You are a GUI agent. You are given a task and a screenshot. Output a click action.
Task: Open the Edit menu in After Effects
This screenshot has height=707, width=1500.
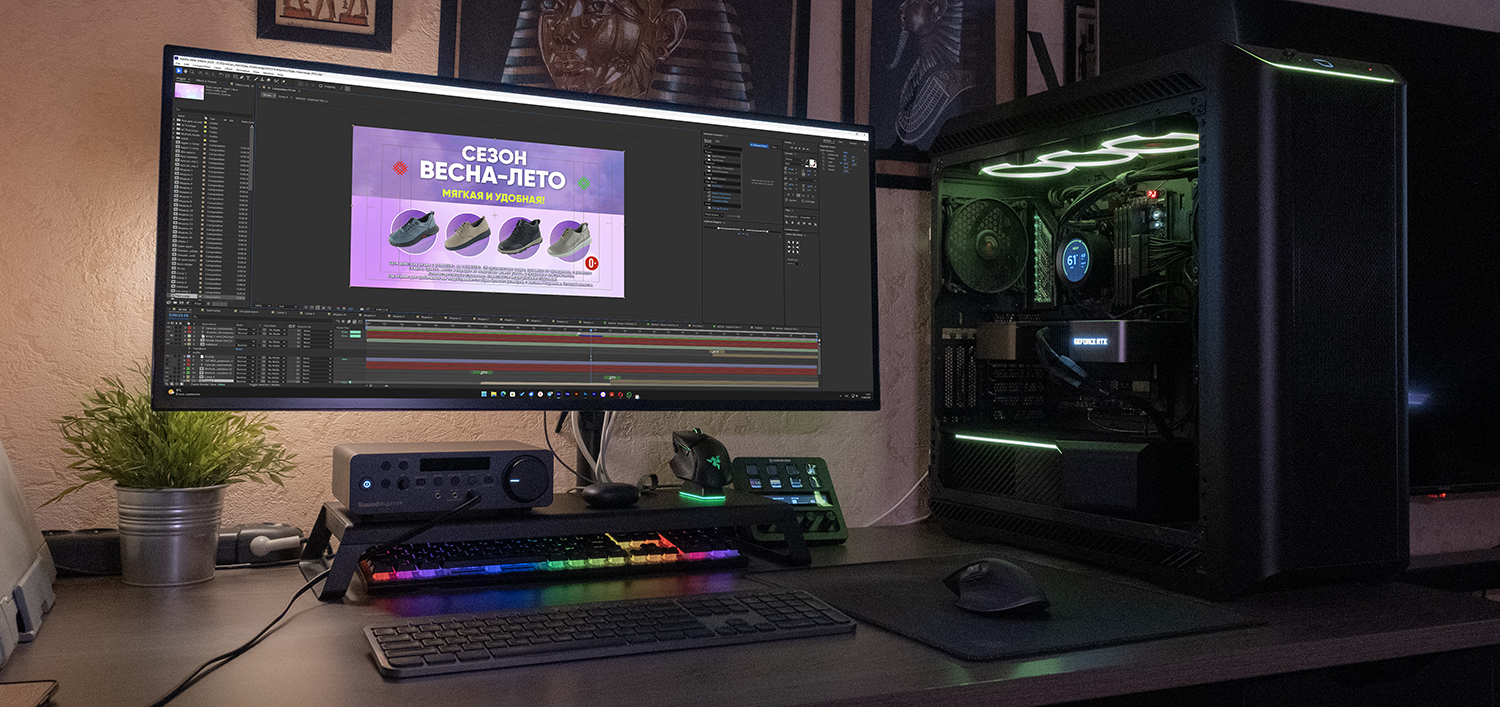point(186,64)
